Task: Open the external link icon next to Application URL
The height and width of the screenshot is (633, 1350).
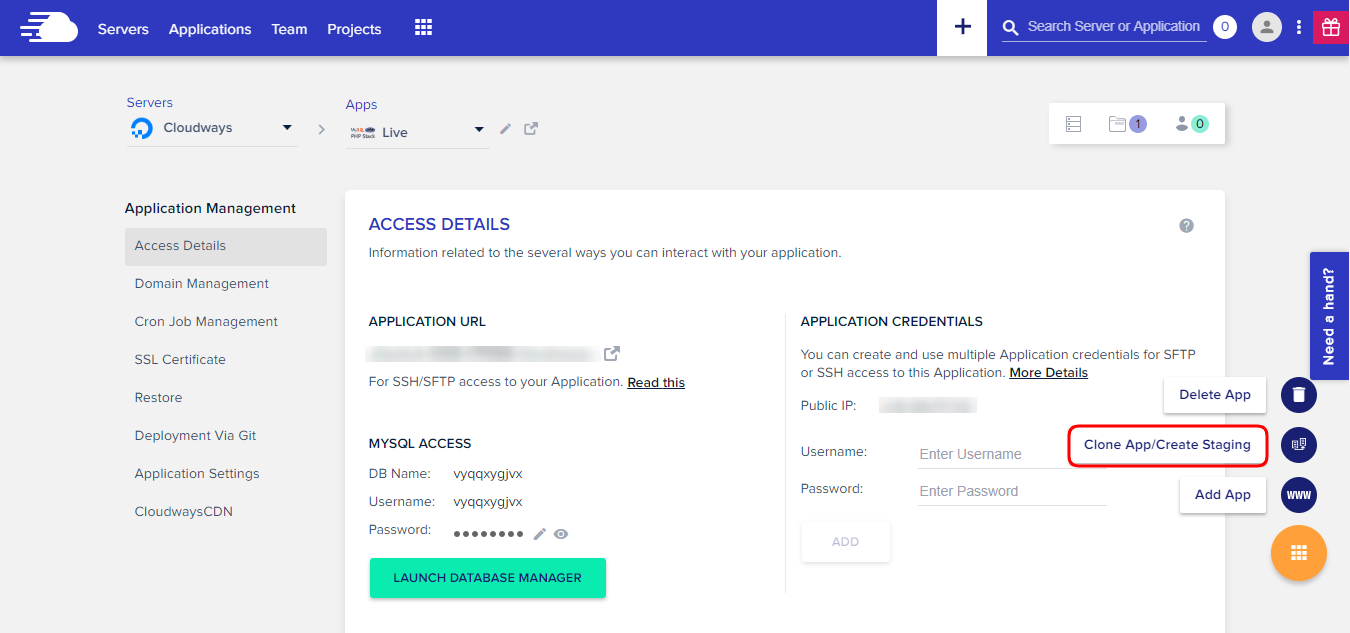Action: [x=612, y=353]
